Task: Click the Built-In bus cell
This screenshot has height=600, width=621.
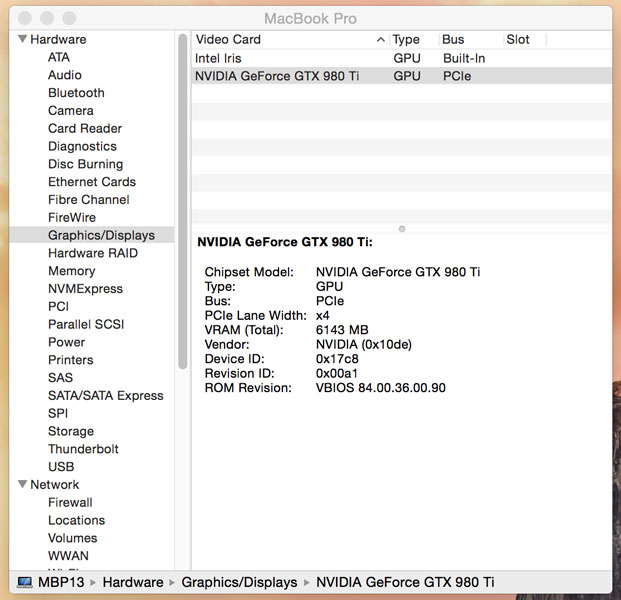Action: click(464, 58)
